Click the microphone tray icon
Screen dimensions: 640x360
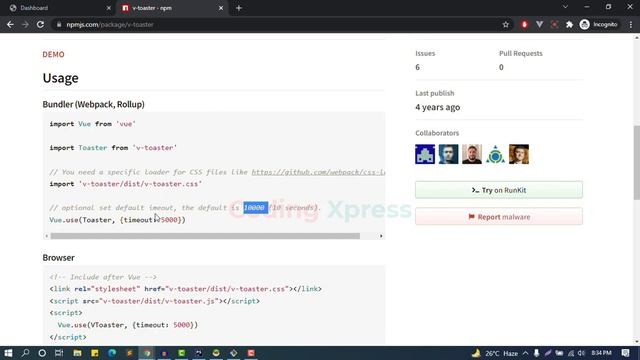click(x=536, y=353)
